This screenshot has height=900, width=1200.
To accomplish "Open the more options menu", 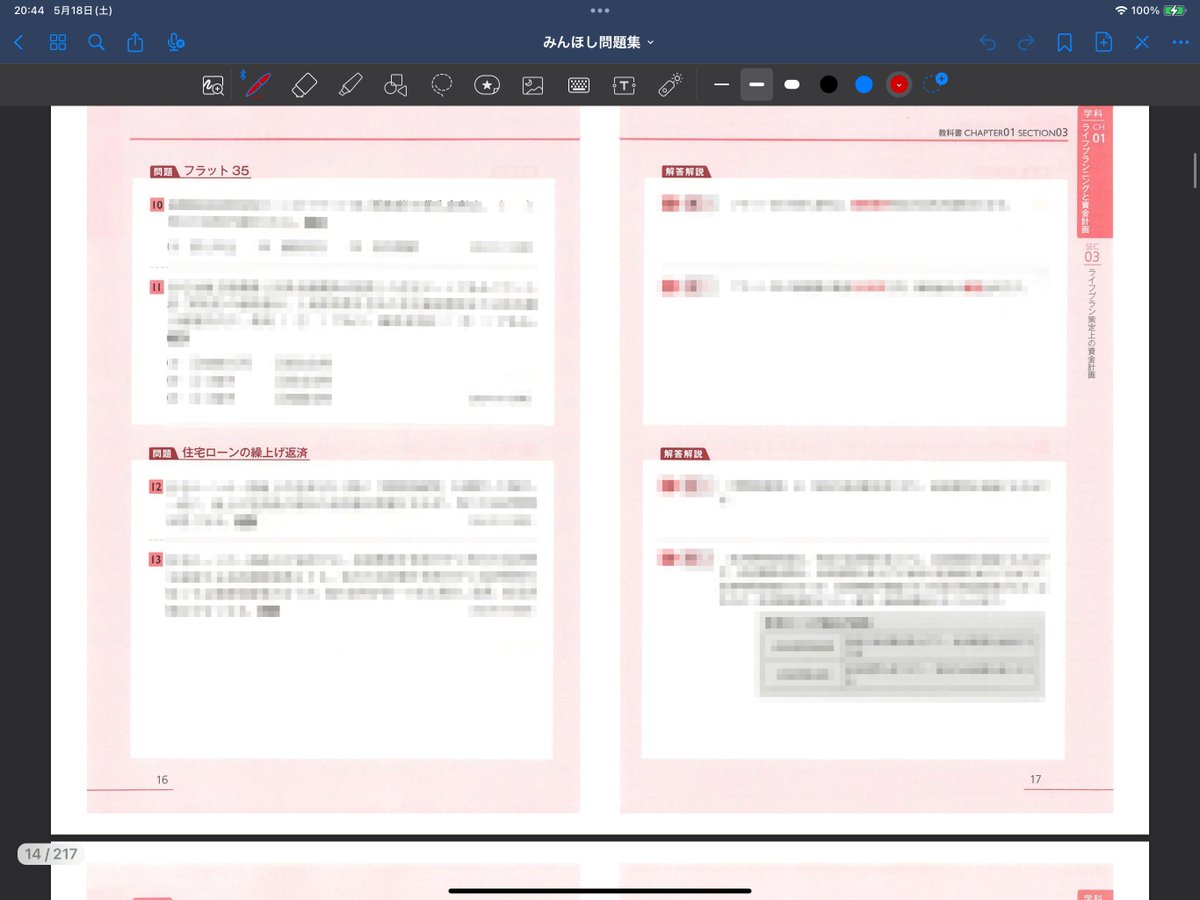I will tap(1180, 42).
